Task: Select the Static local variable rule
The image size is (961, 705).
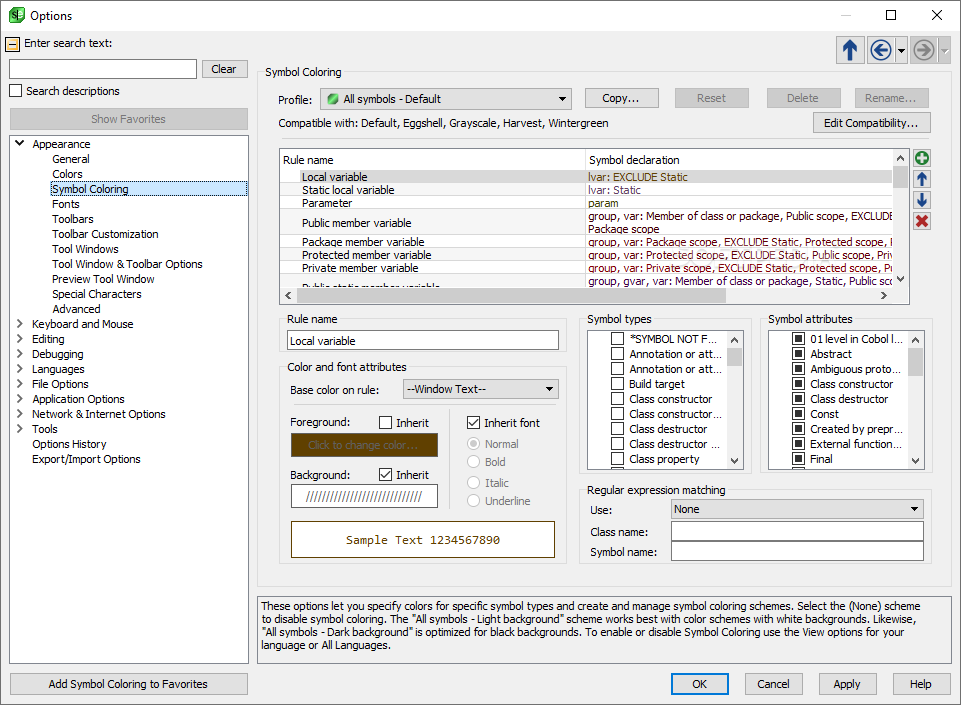Action: pyautogui.click(x=586, y=190)
